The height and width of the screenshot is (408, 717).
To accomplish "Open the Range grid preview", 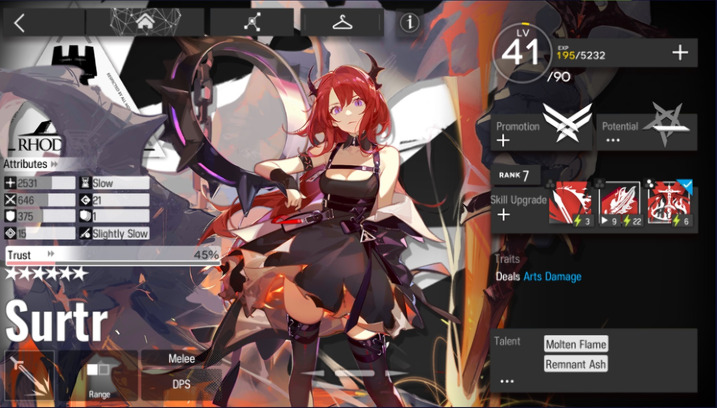I will (99, 376).
